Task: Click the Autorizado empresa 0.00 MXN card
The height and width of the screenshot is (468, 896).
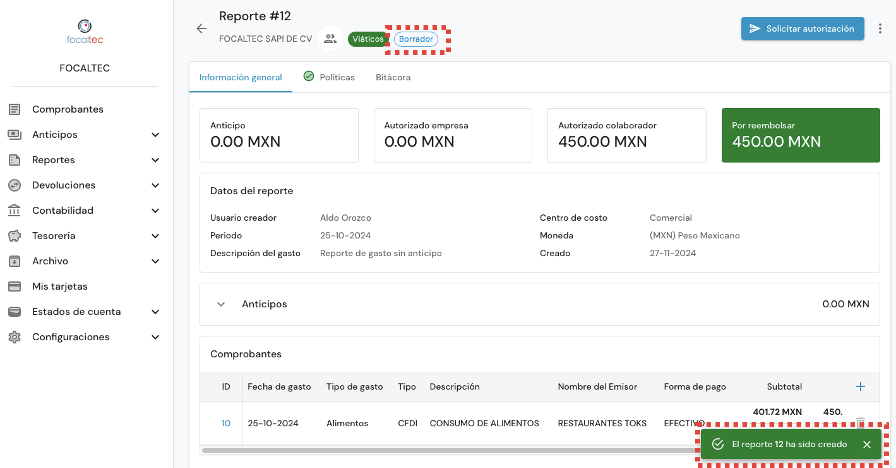Action: [x=453, y=135]
